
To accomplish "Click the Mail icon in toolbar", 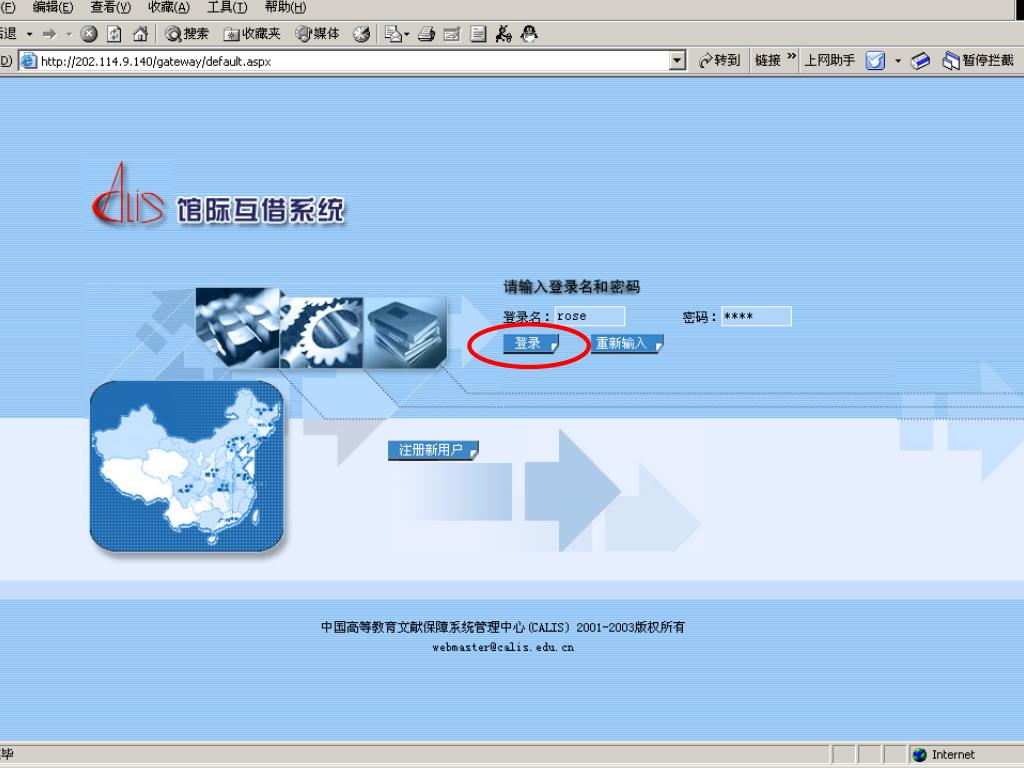I will click(x=392, y=34).
